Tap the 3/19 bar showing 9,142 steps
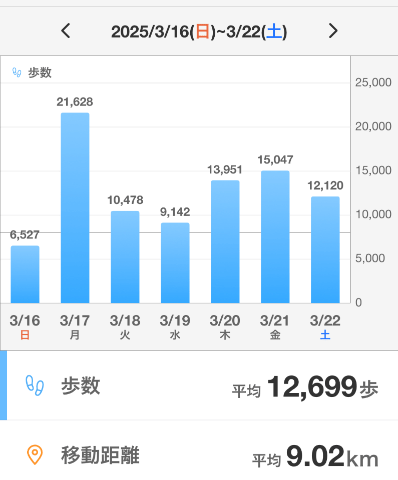This screenshot has height=480, width=398. (175, 263)
